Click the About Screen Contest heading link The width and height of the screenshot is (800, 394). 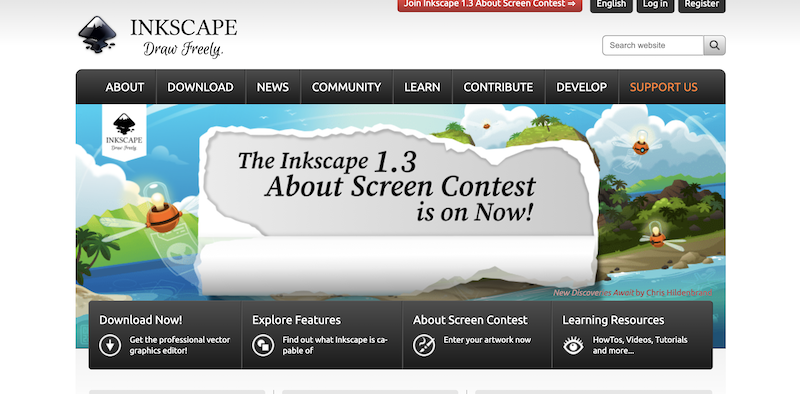[x=470, y=320]
